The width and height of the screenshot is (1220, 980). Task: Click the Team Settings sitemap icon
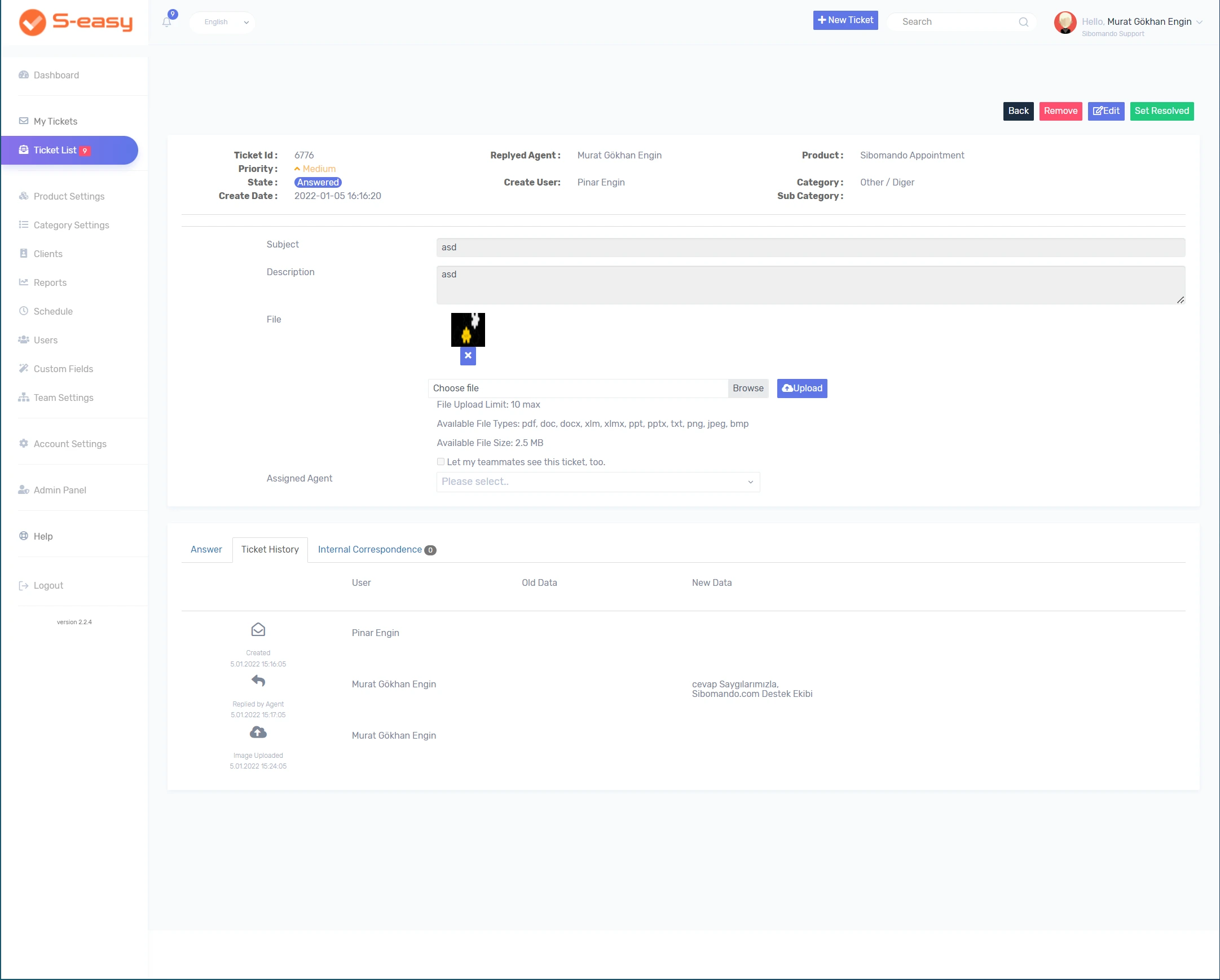[24, 397]
